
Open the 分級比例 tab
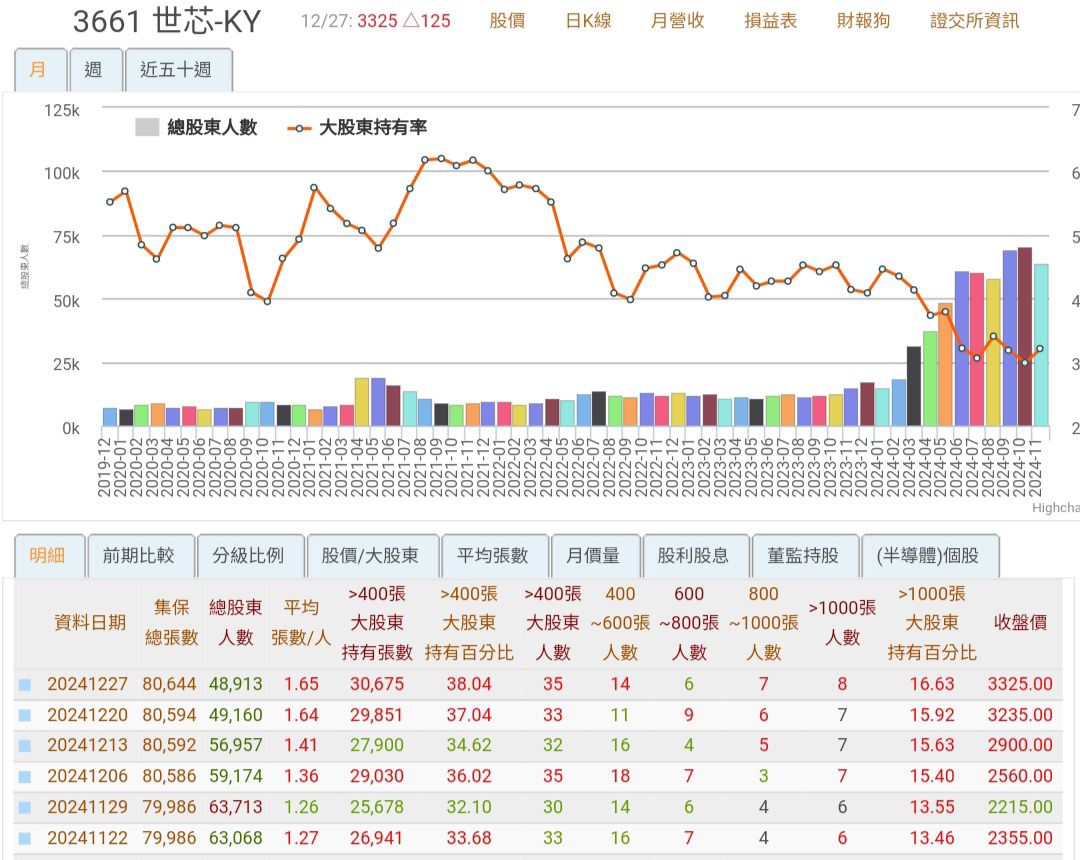[251, 556]
